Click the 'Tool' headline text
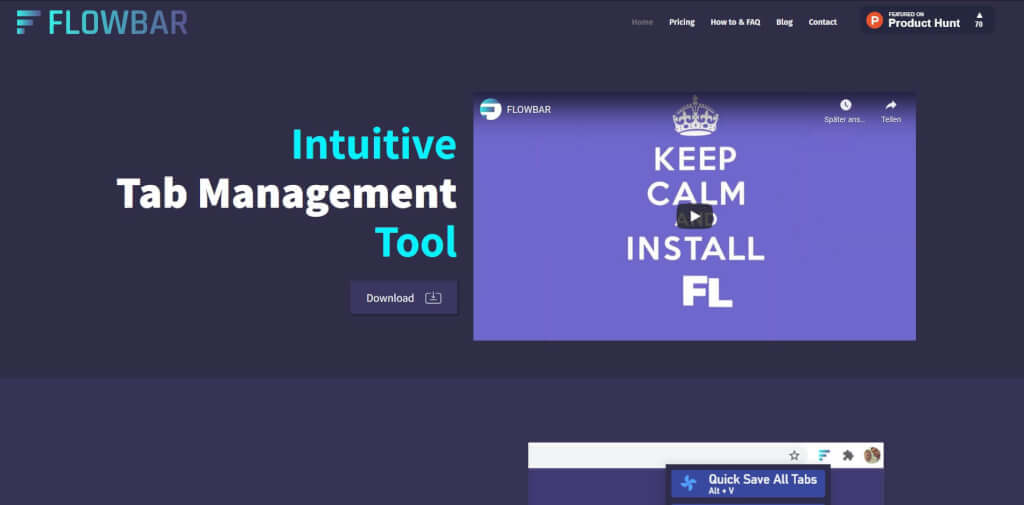The height and width of the screenshot is (505, 1024). coord(416,242)
